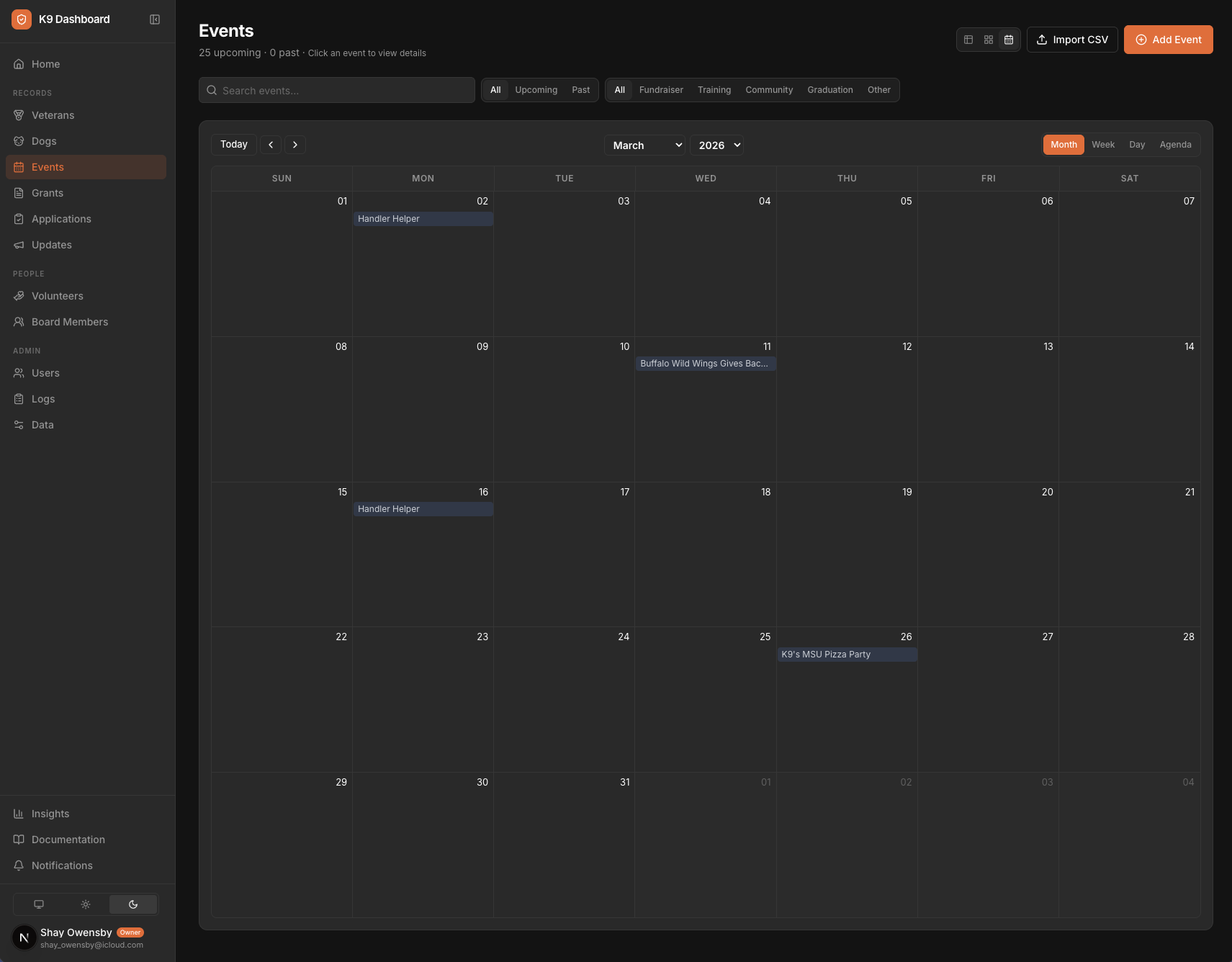The image size is (1232, 962).
Task: Collapse the sidebar panel
Action: tap(155, 19)
